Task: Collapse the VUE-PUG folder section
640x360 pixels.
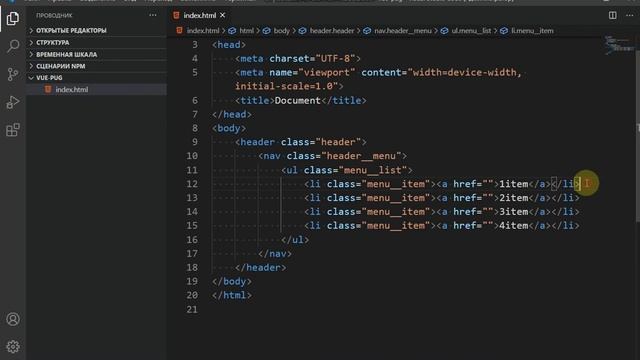Action: (97, 78)
